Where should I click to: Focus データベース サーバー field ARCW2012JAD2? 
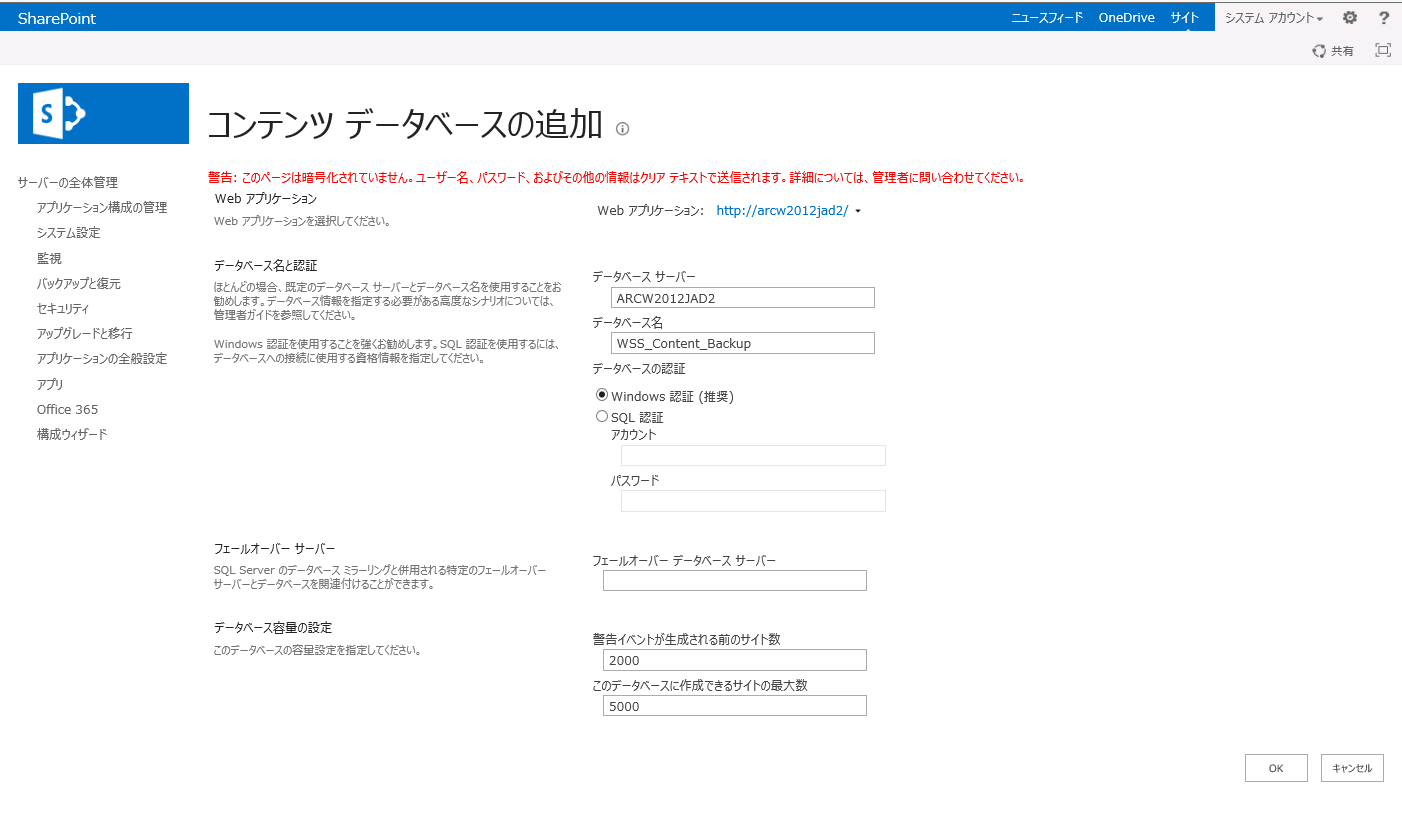(743, 297)
